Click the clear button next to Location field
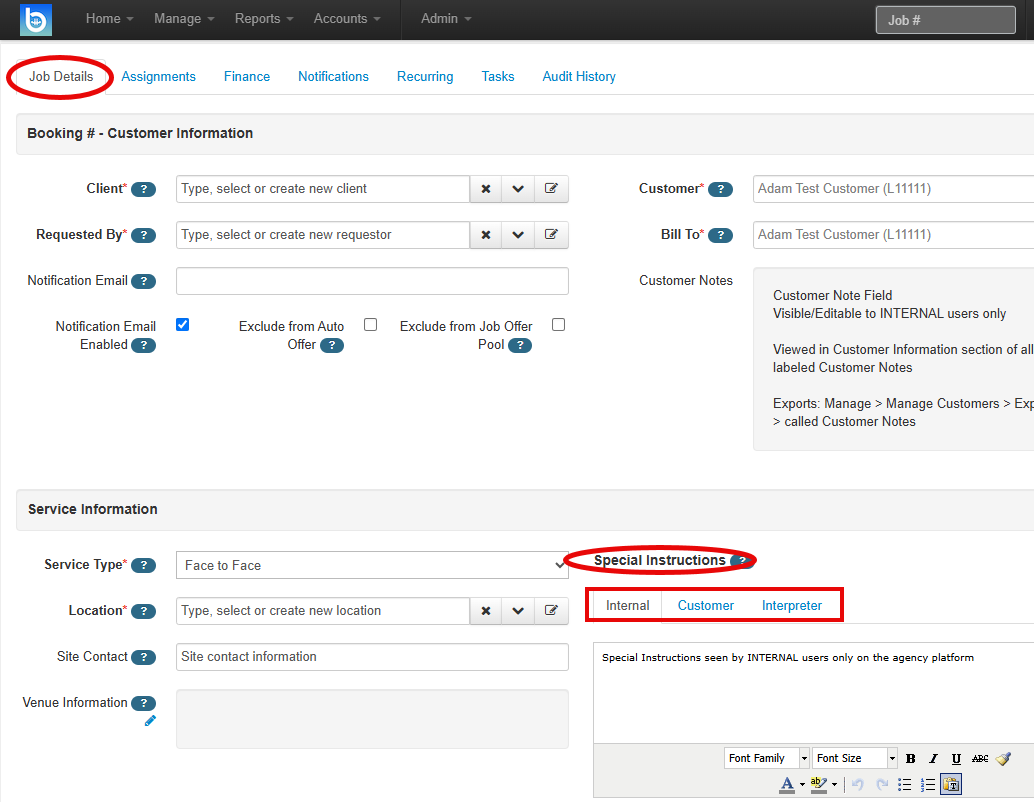The height and width of the screenshot is (802, 1034). 486,610
